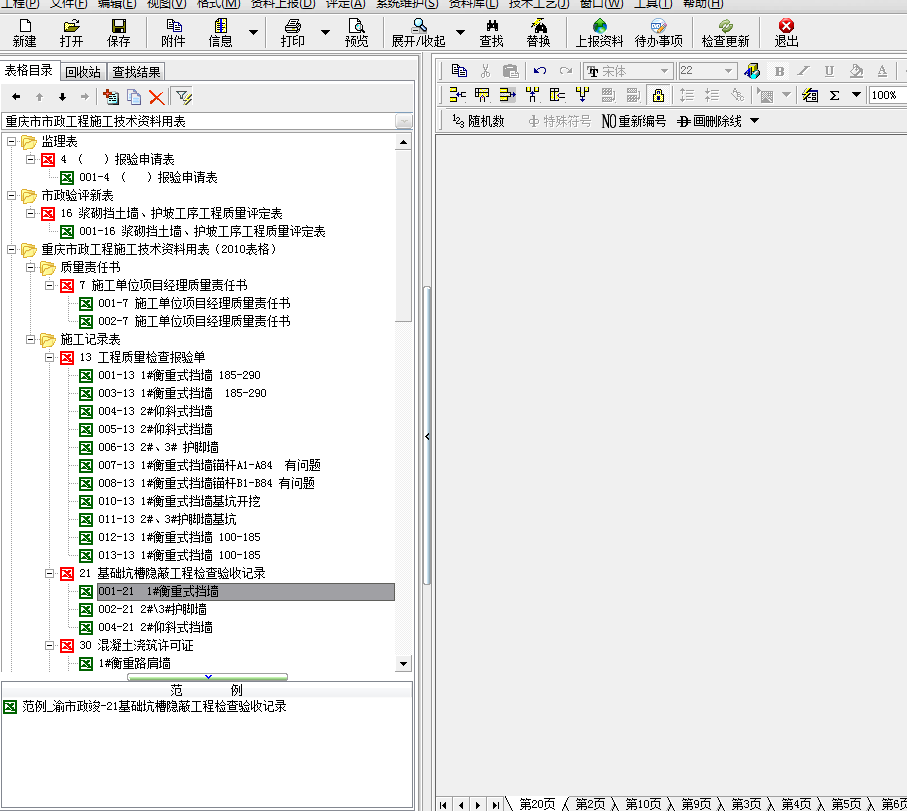Click the 随机数 button
This screenshot has height=811, width=907.
478,121
